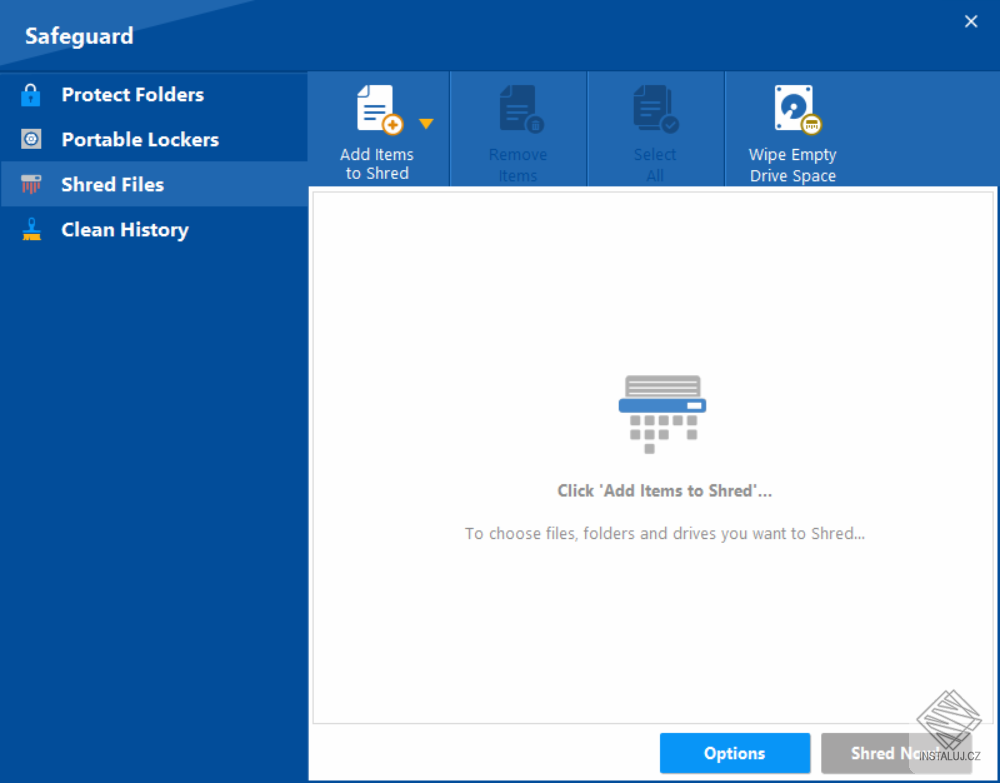Click the 'Click Add Items to Shred' prompt text

tap(664, 490)
